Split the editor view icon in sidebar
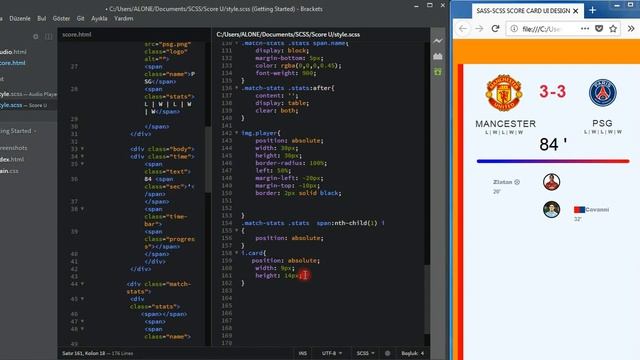The image size is (640, 360). [49, 36]
